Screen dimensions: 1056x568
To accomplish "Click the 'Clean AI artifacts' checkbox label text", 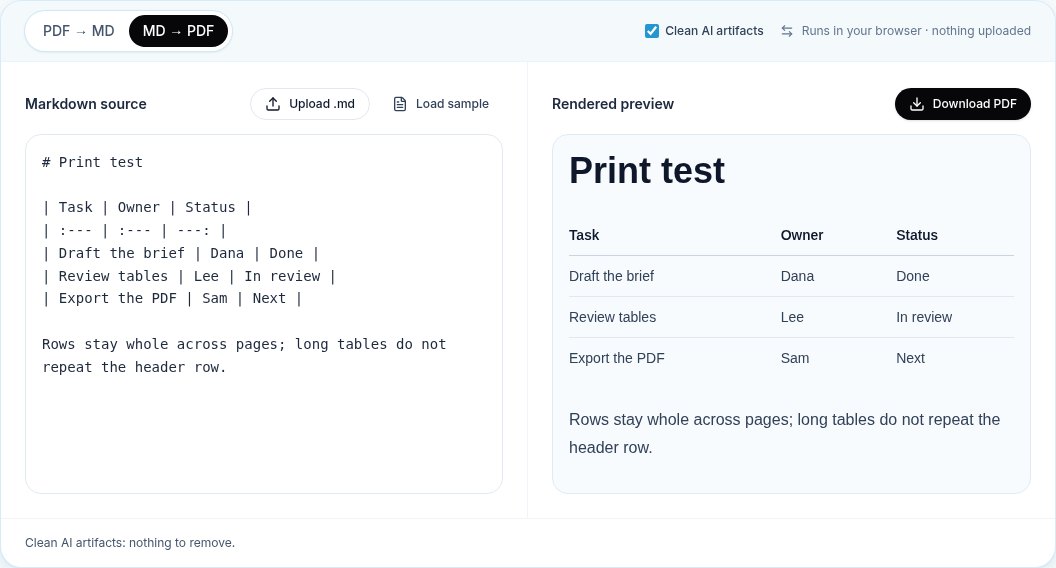I will click(715, 31).
